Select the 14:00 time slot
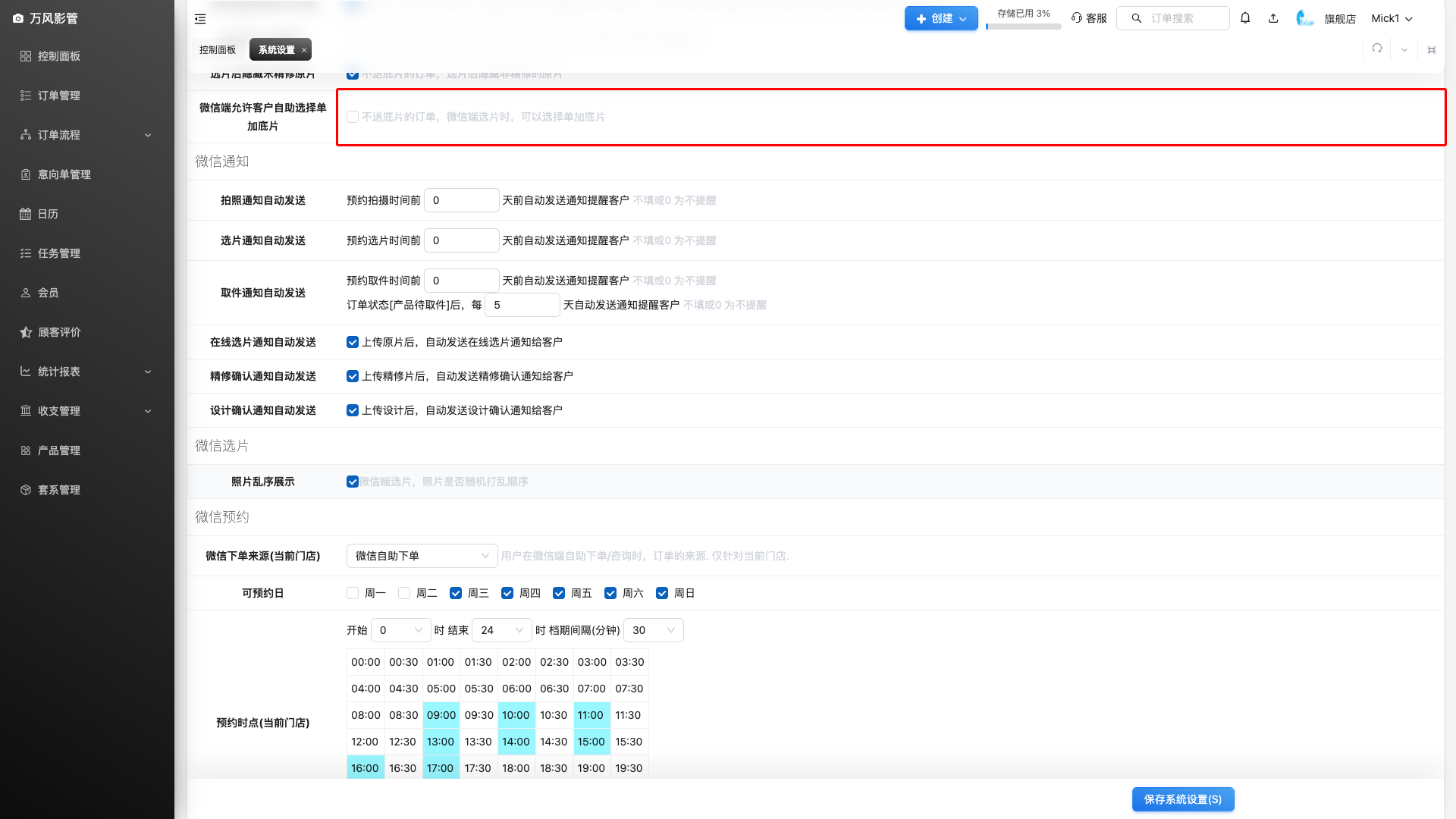The width and height of the screenshot is (1456, 819). point(516,742)
